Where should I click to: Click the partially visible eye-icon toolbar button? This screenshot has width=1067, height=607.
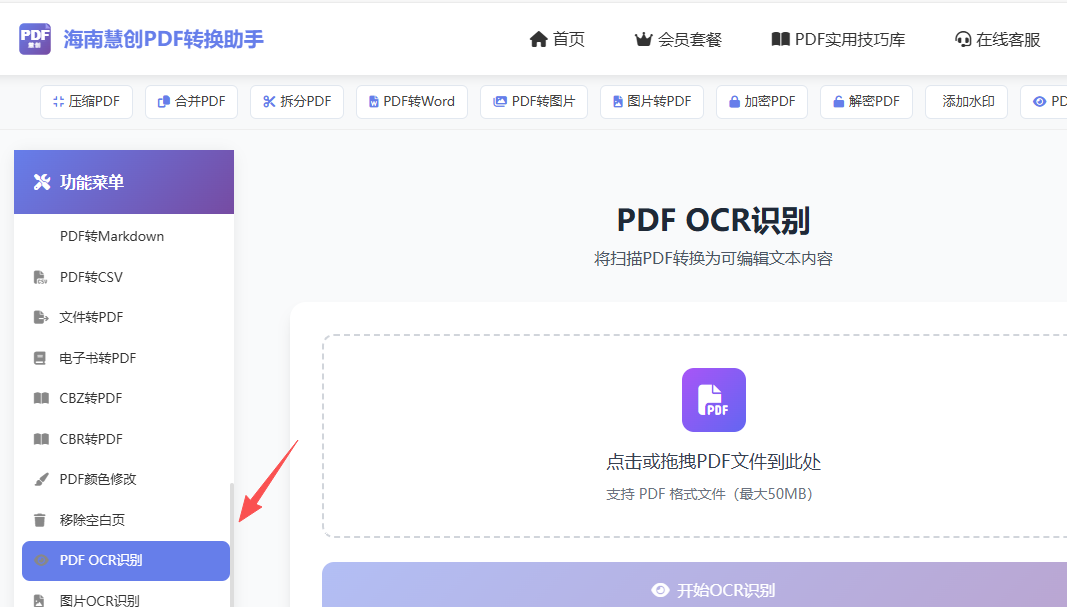(1044, 101)
